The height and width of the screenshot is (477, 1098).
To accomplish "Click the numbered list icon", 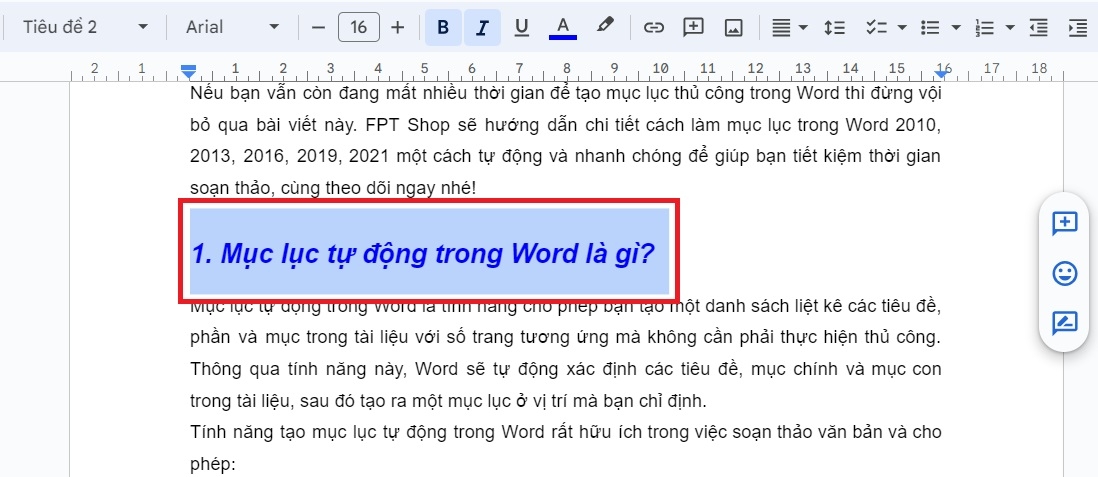I will click(x=985, y=27).
